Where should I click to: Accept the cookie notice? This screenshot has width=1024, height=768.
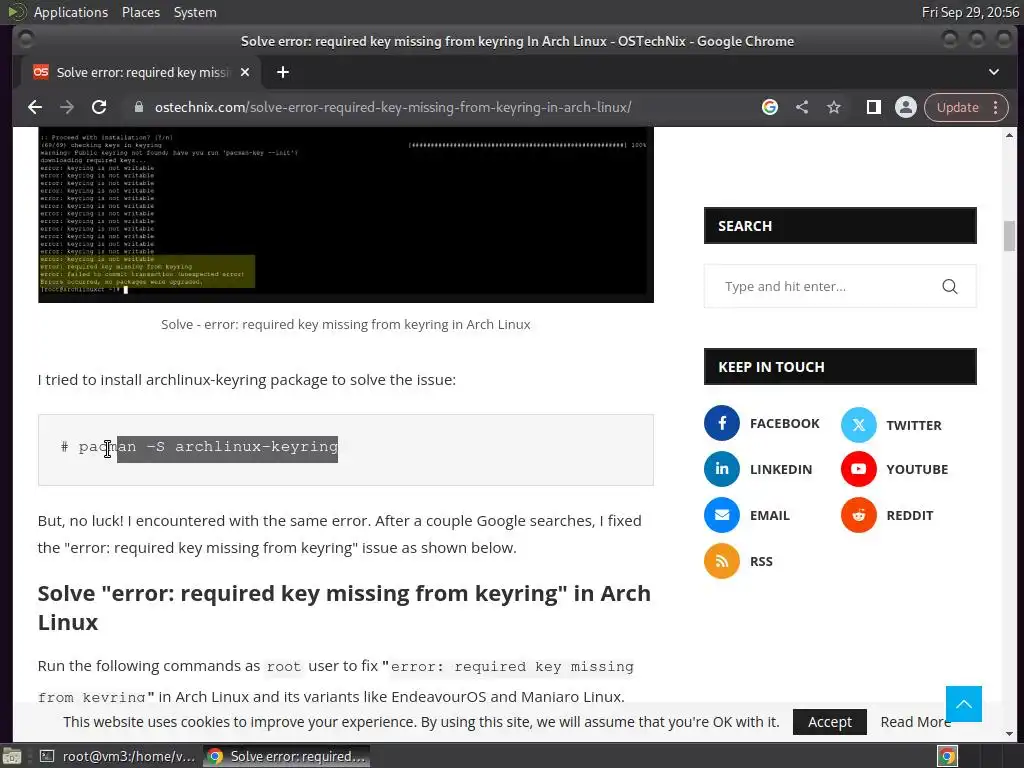click(829, 722)
